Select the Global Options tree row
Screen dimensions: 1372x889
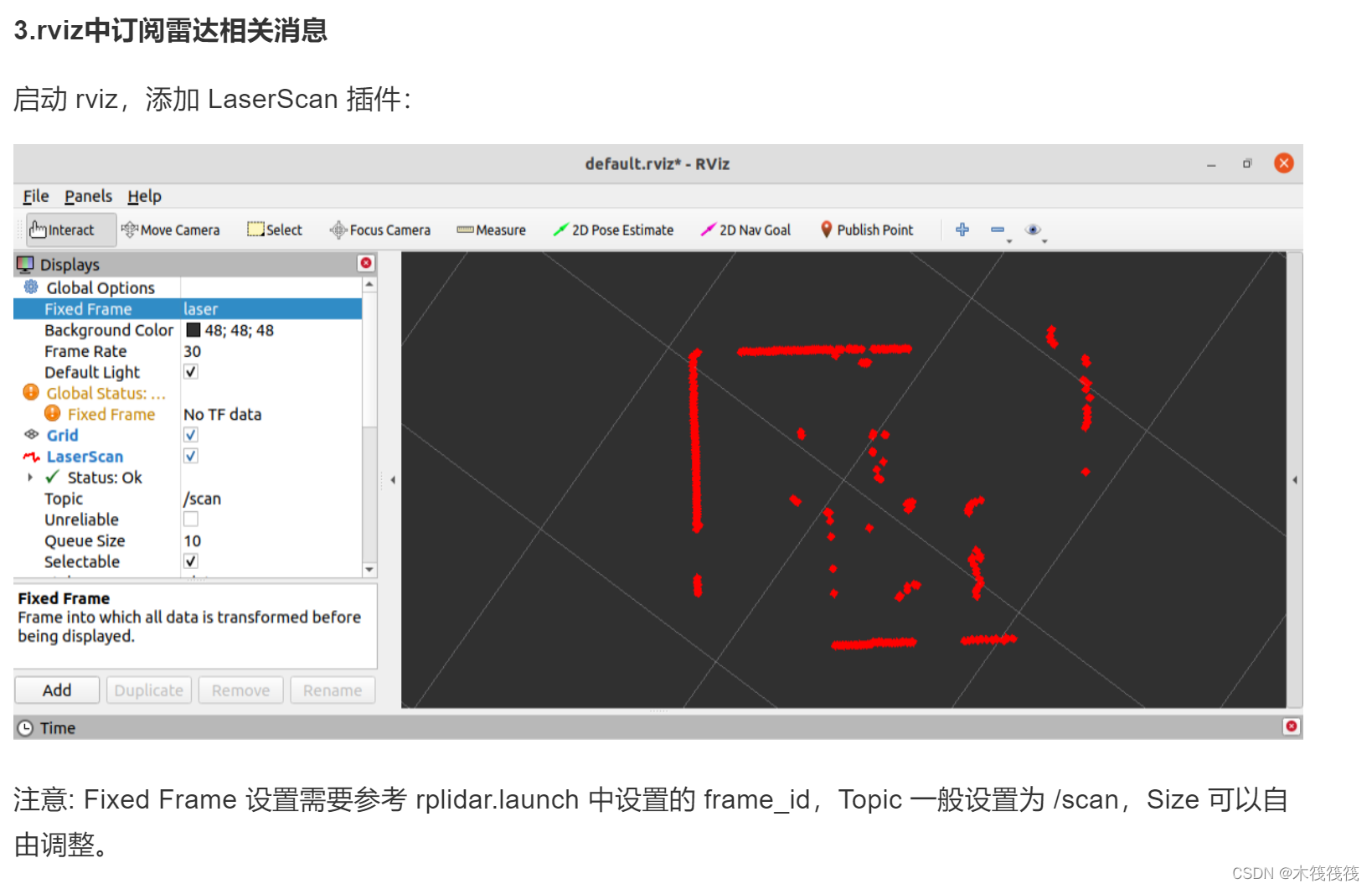coord(101,287)
